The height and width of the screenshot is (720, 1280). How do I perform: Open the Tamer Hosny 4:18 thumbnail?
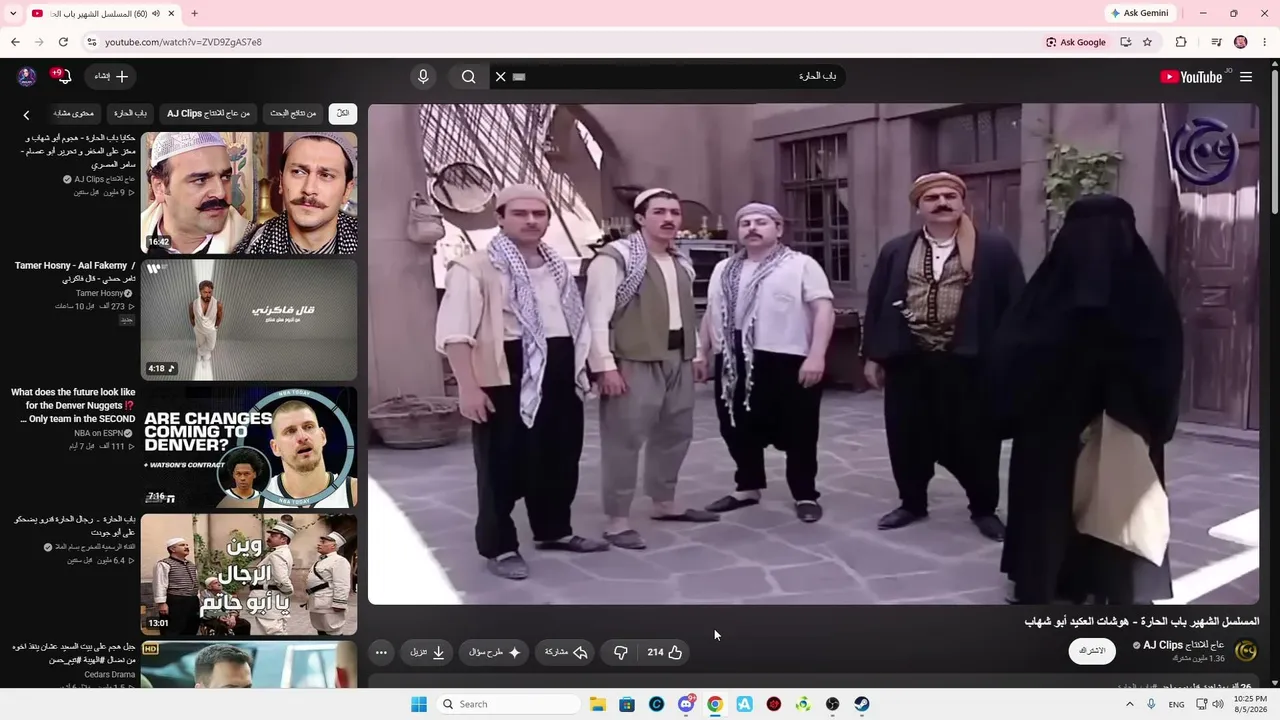(x=249, y=320)
